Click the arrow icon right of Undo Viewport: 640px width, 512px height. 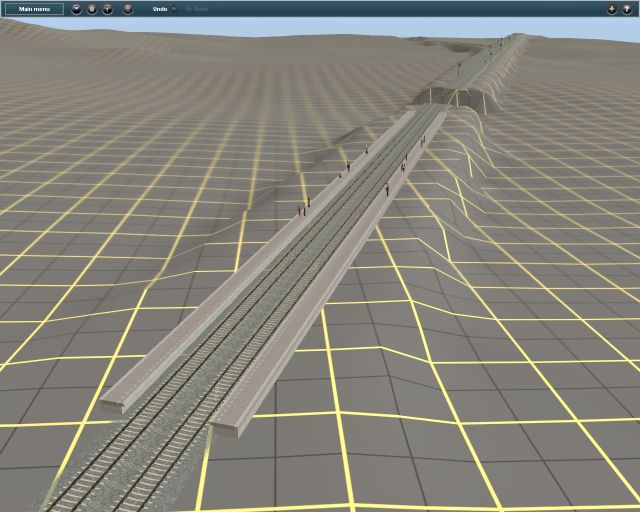[x=174, y=9]
